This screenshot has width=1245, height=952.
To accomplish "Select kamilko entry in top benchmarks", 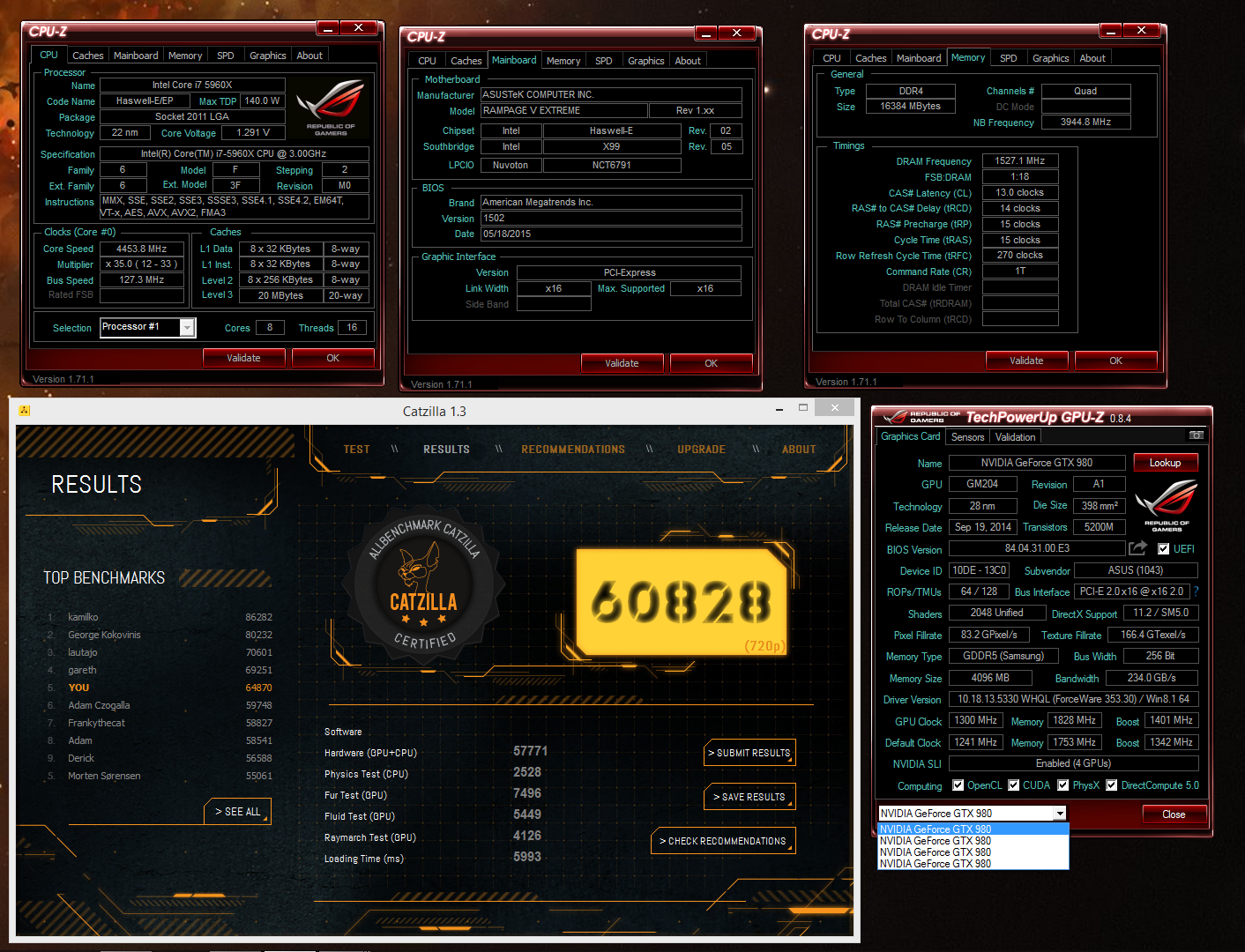I will click(x=159, y=617).
